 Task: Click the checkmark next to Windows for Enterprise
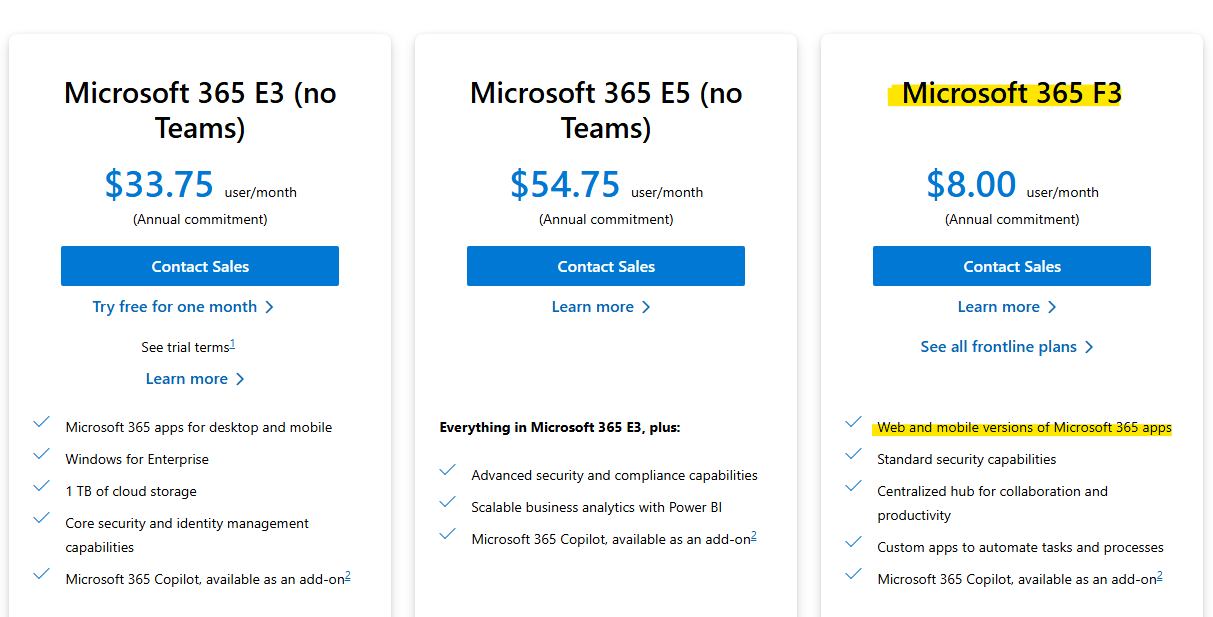pos(41,455)
